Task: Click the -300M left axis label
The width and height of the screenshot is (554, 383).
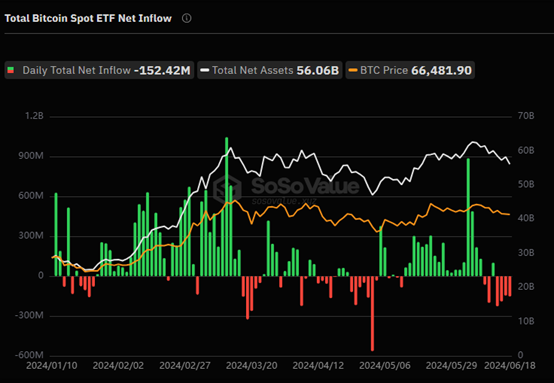Action: pyautogui.click(x=29, y=315)
